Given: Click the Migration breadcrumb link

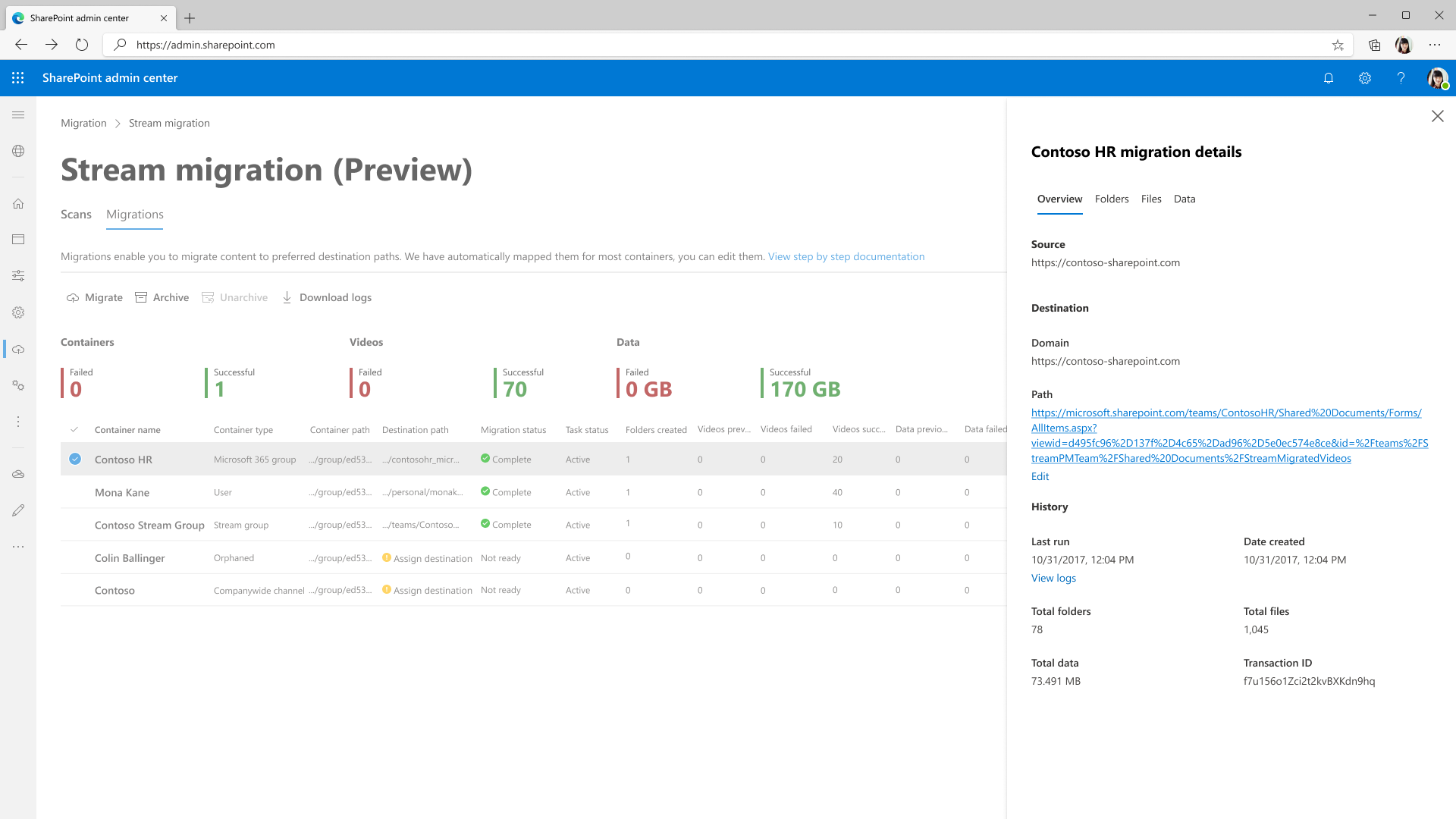Looking at the screenshot, I should (x=83, y=123).
